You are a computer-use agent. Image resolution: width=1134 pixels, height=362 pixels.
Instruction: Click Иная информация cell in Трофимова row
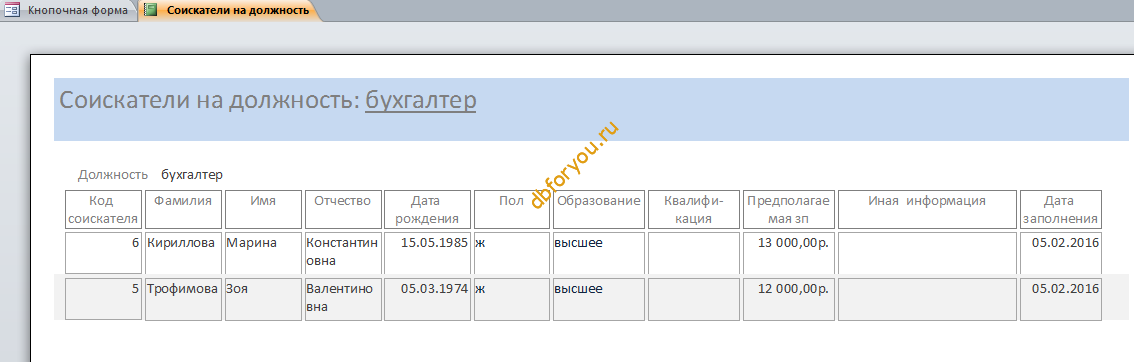coord(927,299)
